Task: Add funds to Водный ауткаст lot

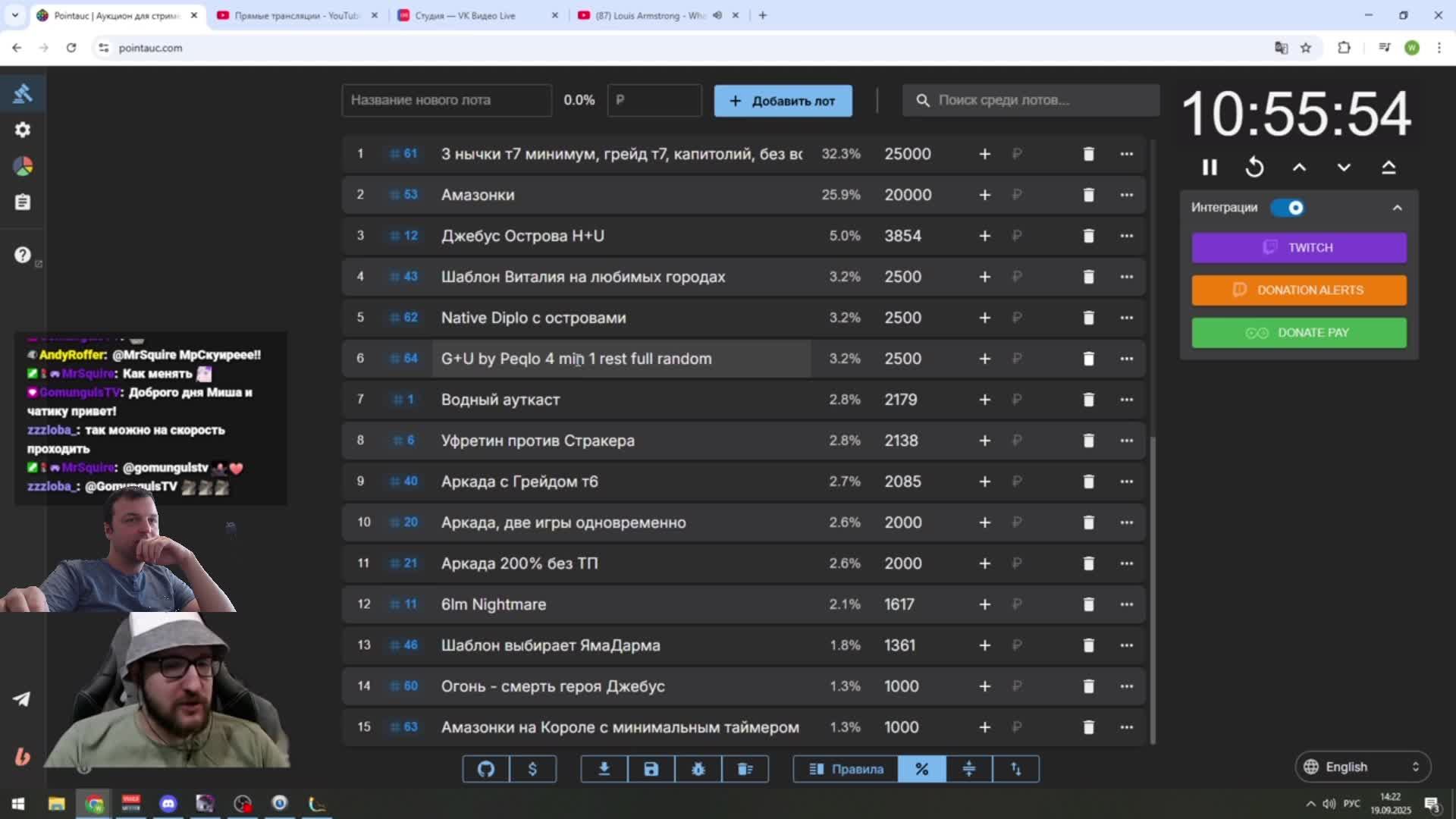Action: 984,400
